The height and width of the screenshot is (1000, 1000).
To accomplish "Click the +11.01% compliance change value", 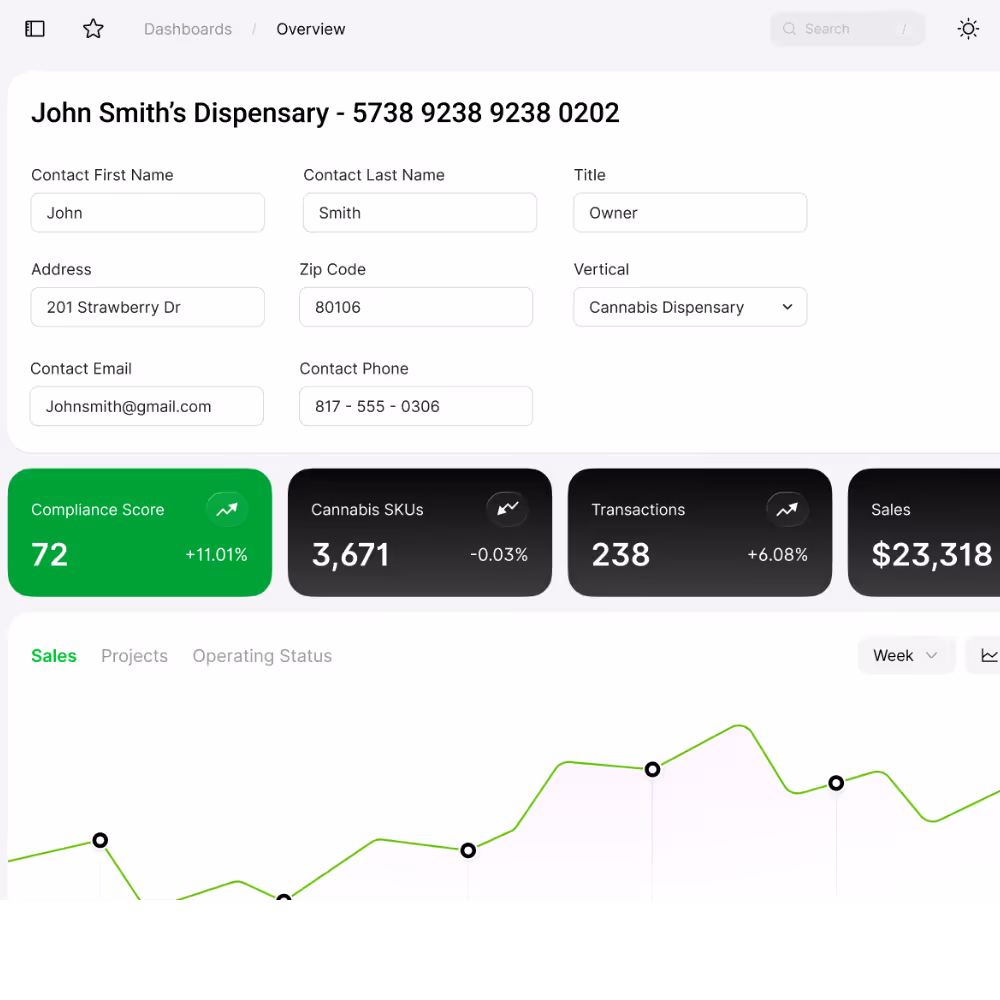I will (216, 554).
